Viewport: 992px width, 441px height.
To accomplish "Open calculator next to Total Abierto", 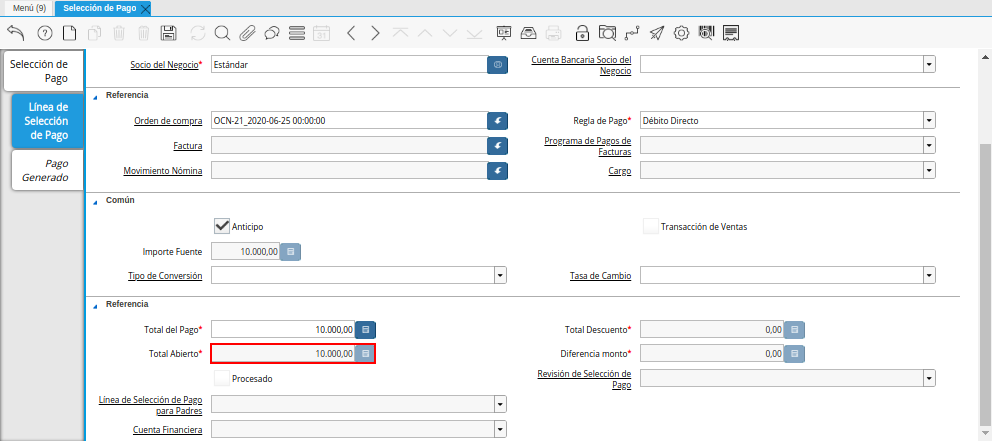I will point(365,354).
